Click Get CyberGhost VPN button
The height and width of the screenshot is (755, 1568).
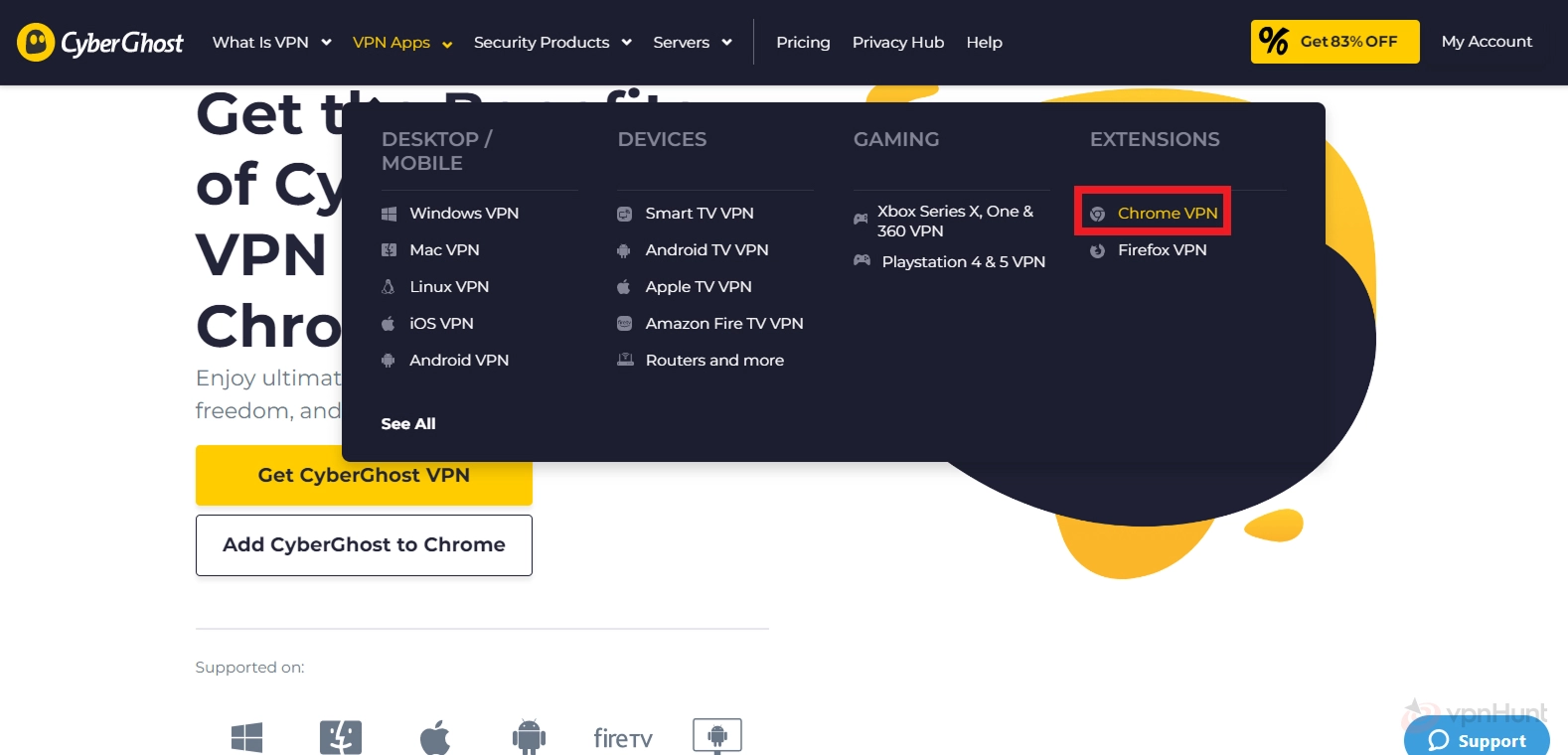coord(364,475)
